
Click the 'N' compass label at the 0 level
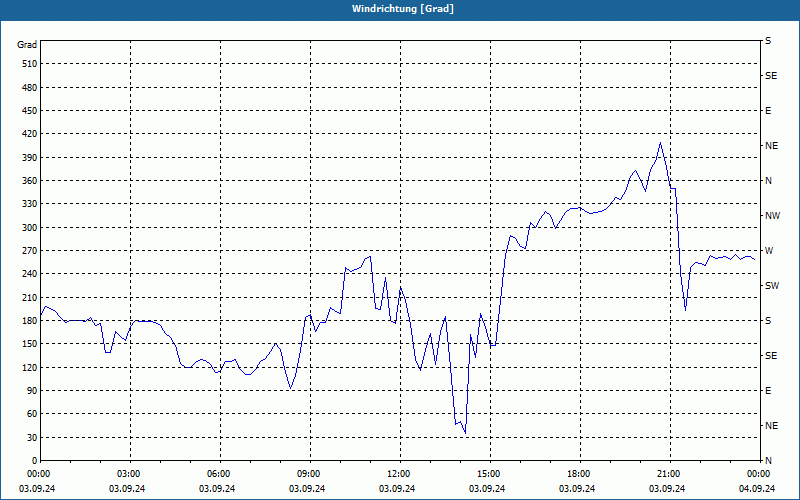pyautogui.click(x=768, y=461)
